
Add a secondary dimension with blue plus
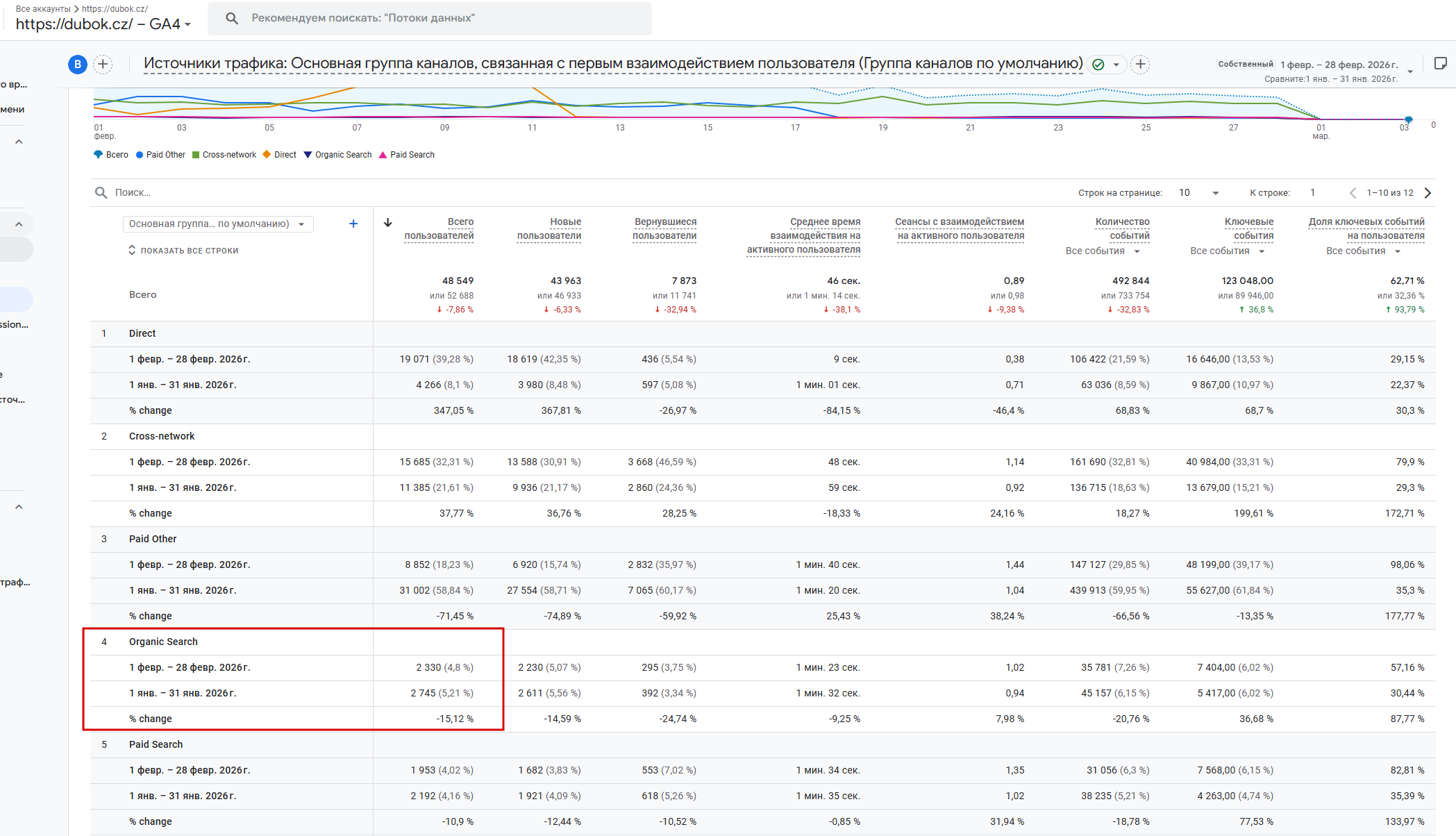pyautogui.click(x=353, y=224)
